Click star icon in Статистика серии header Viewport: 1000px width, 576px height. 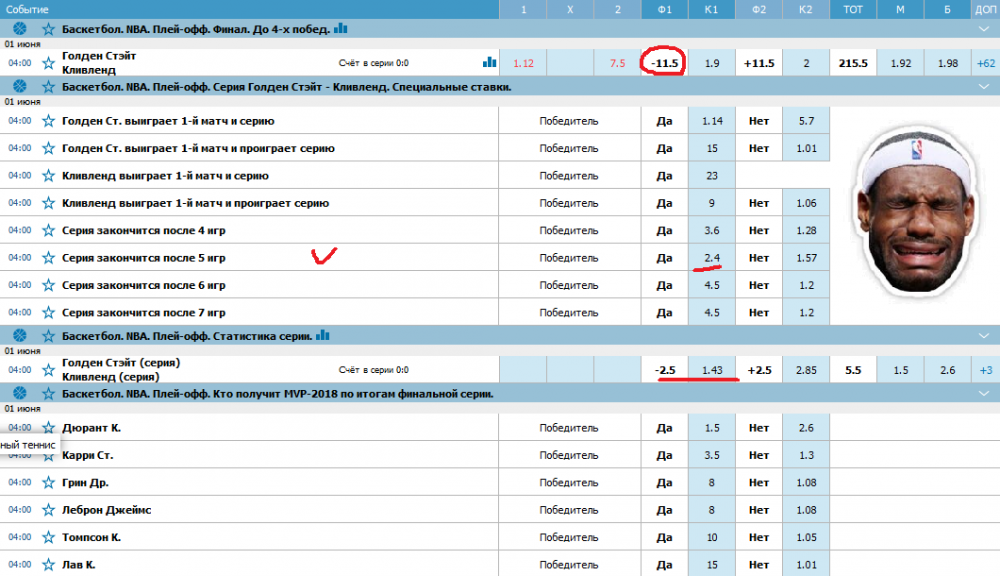pos(48,335)
